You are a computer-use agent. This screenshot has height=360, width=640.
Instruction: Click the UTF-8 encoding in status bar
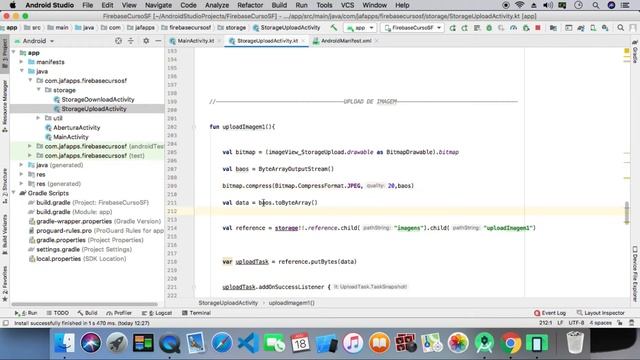(x=576, y=323)
